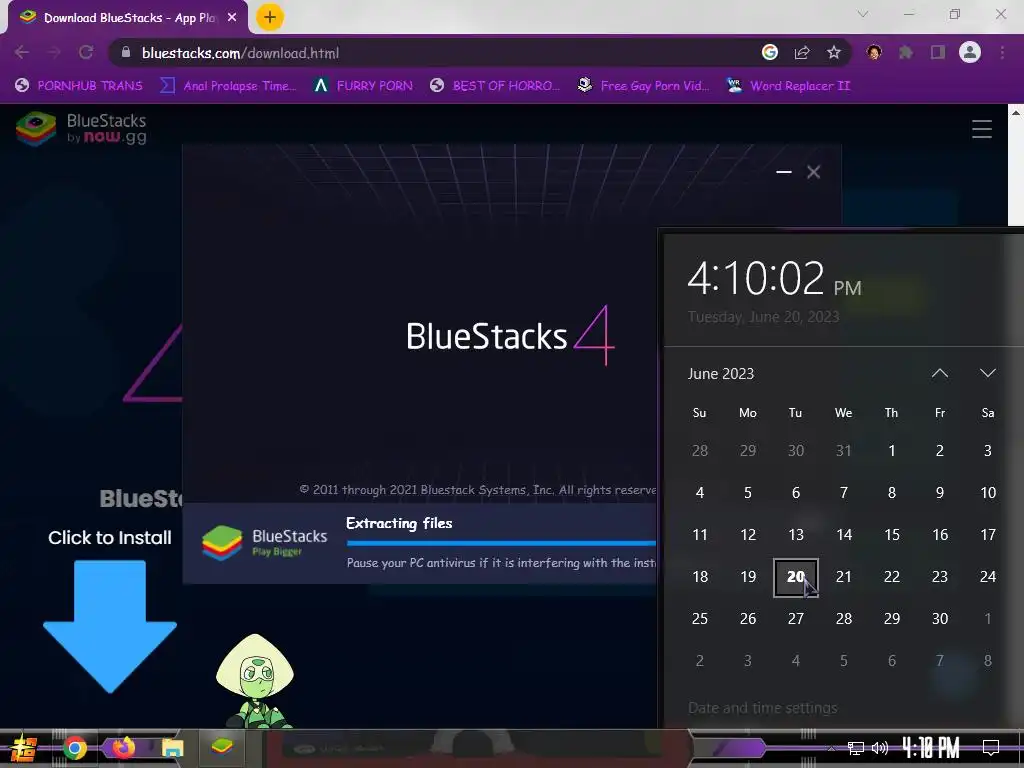This screenshot has height=768, width=1024.
Task: Open the tab search chevron
Action: pos(863,14)
